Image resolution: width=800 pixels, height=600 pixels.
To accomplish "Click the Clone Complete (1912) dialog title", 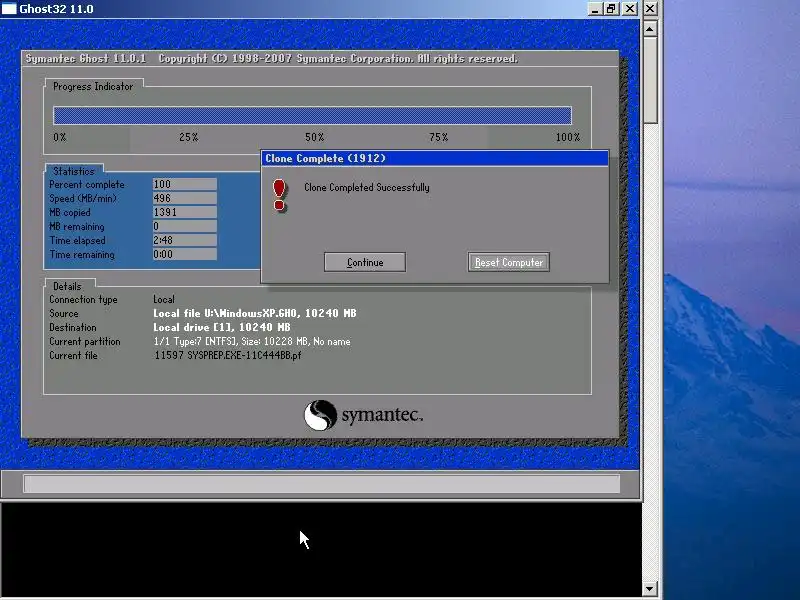I will coord(325,158).
